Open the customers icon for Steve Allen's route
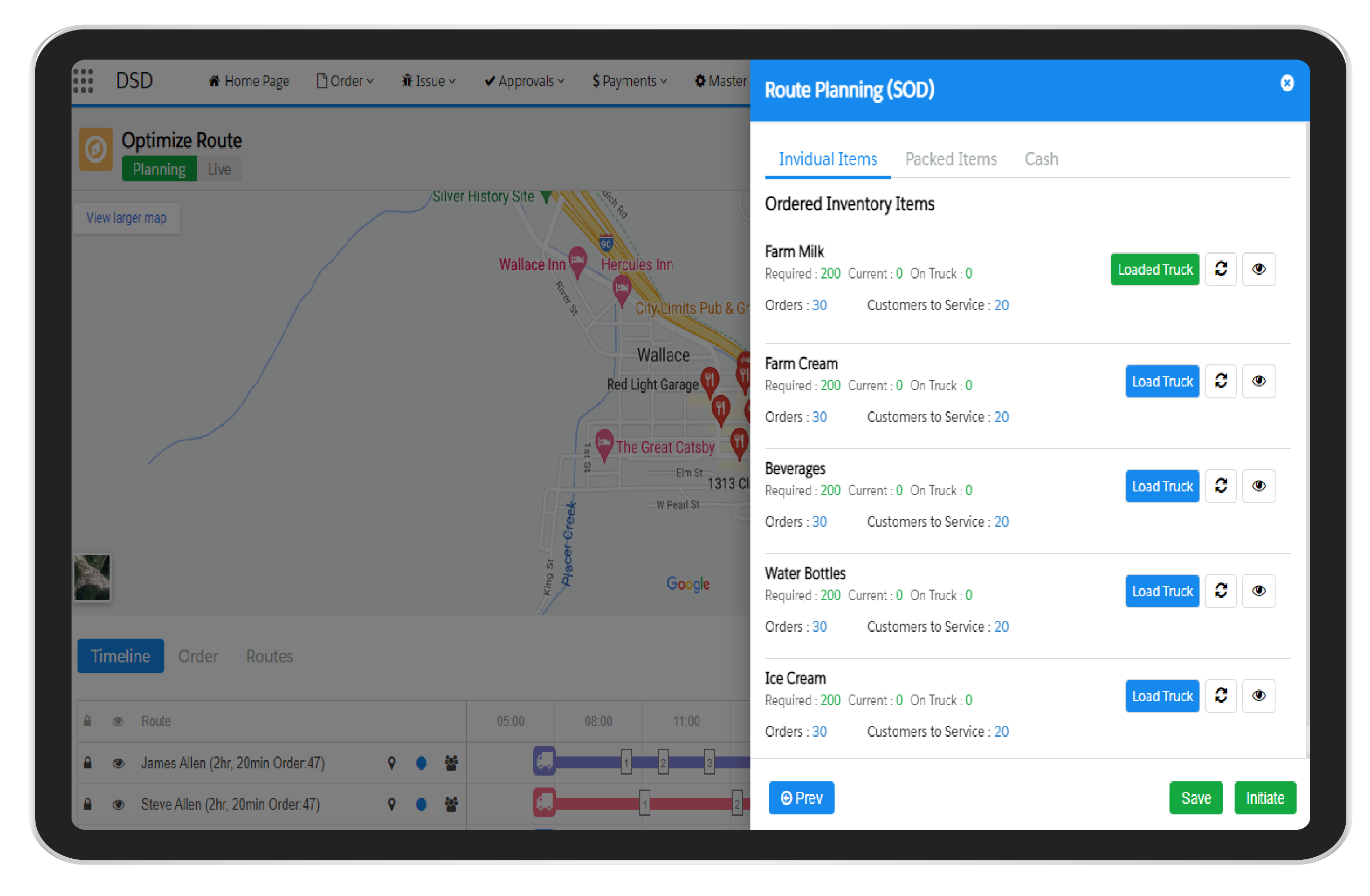1370x896 pixels. 451,804
